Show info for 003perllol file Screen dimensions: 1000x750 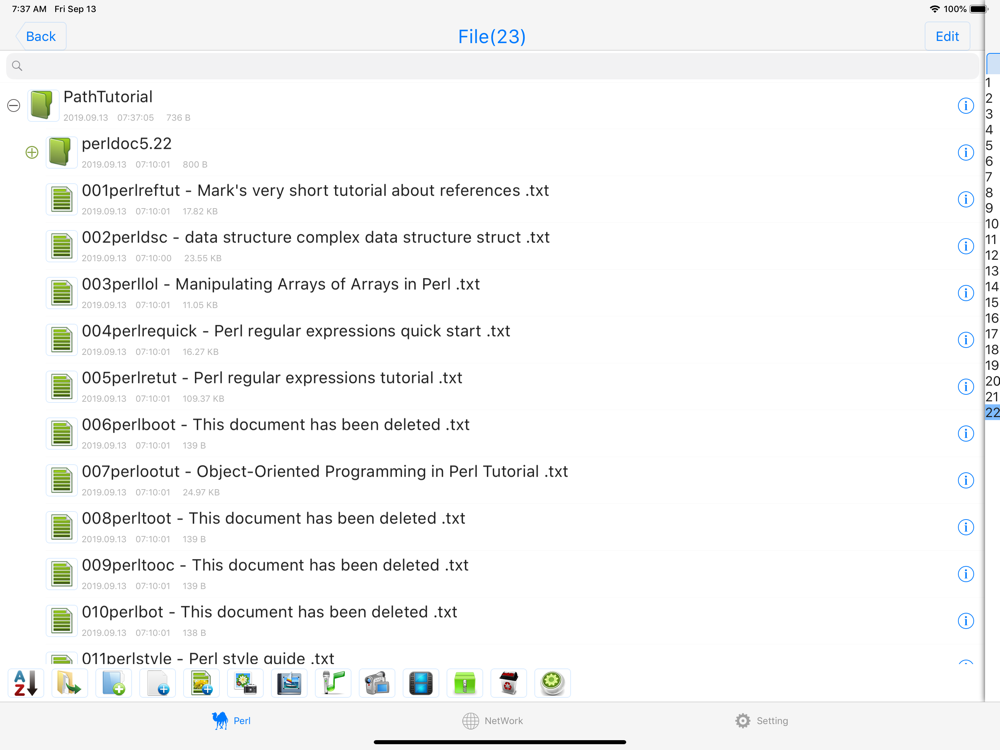(966, 293)
